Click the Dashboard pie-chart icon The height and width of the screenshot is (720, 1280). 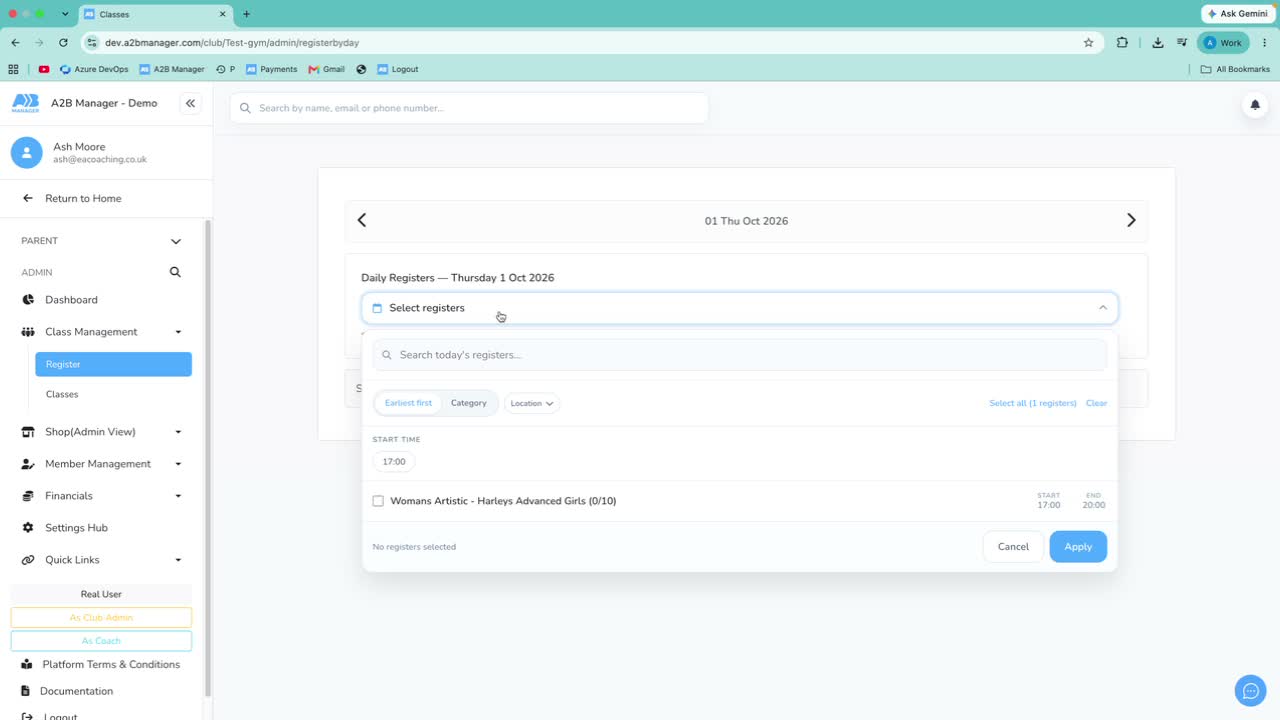(x=28, y=300)
